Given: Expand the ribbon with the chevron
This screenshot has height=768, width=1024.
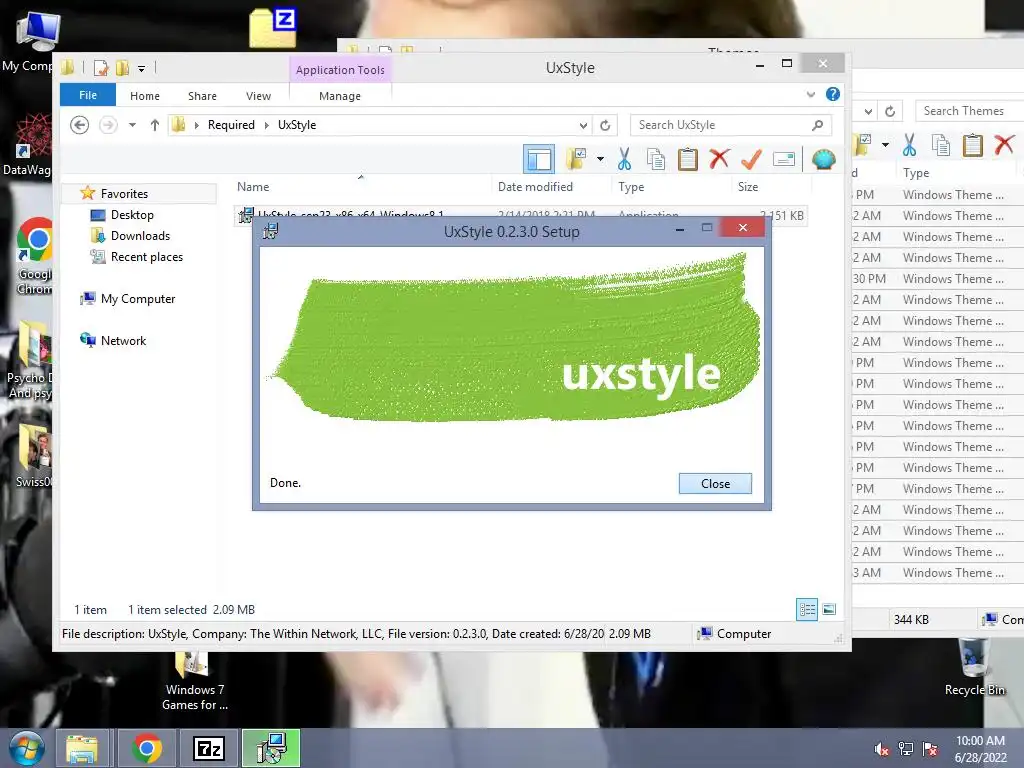Looking at the screenshot, I should (x=810, y=95).
